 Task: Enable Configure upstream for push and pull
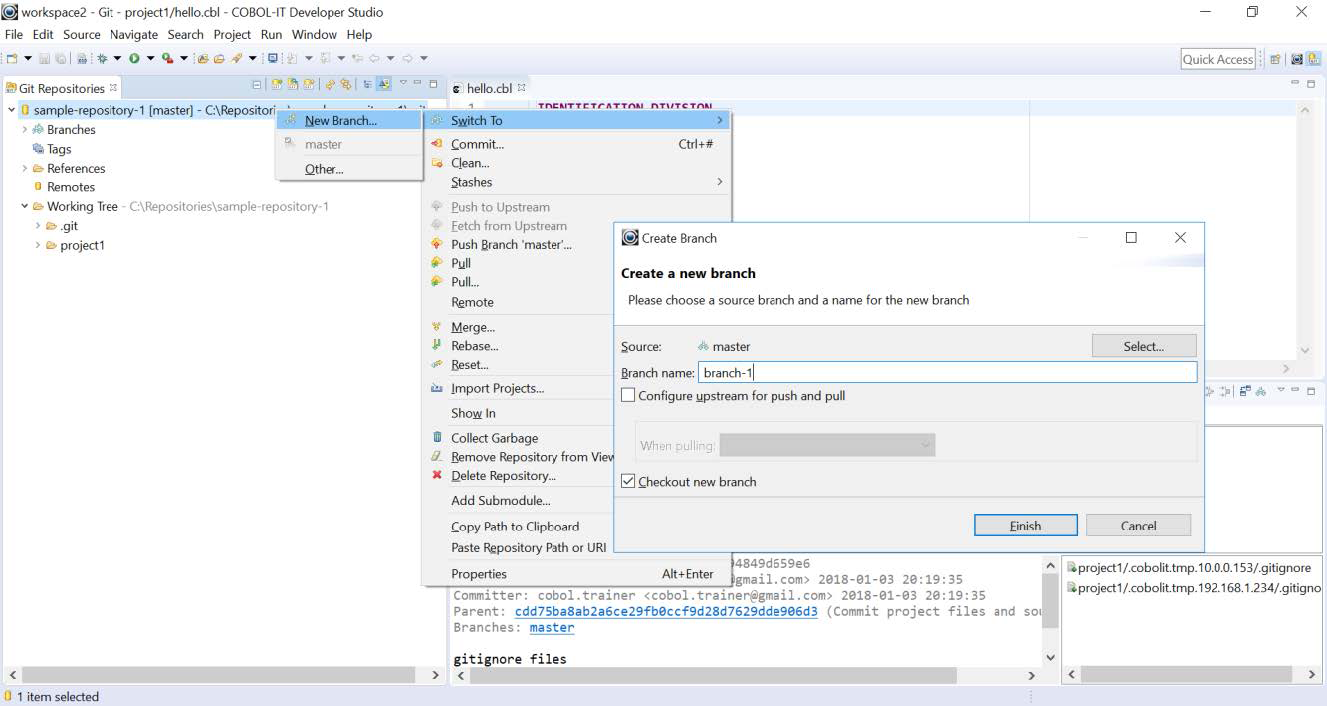tap(628, 395)
